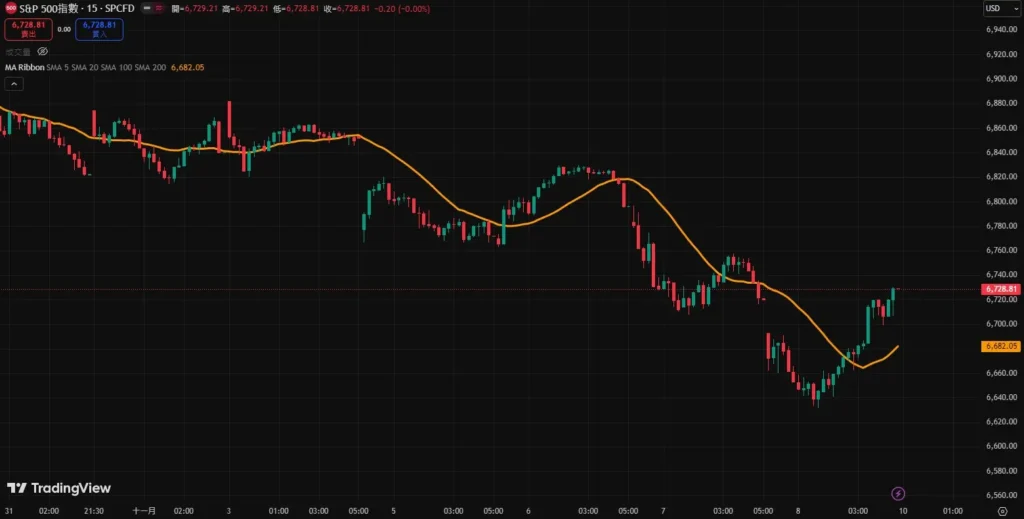Toggle volume indicator visibility eye icon
This screenshot has height=519, width=1024.
[x=42, y=50]
